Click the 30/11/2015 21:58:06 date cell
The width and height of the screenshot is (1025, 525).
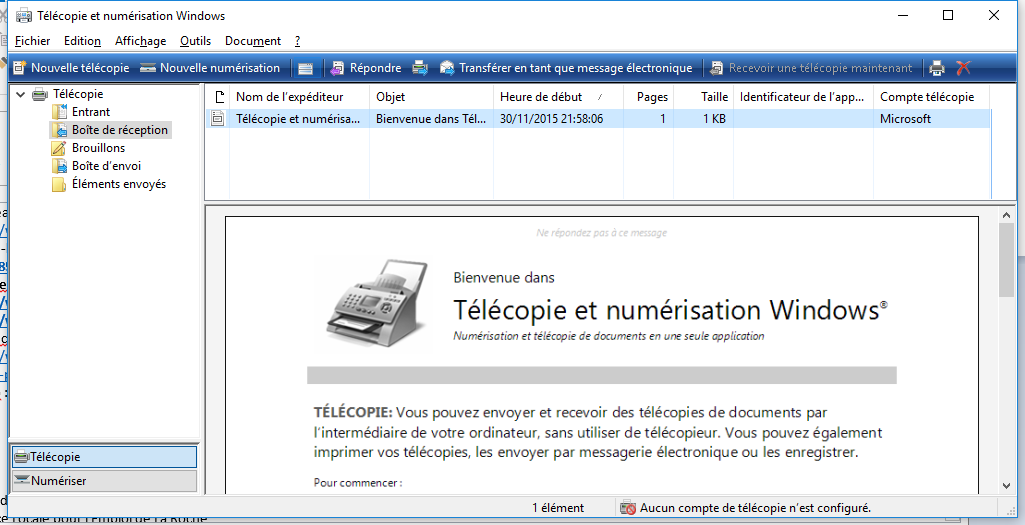click(552, 119)
